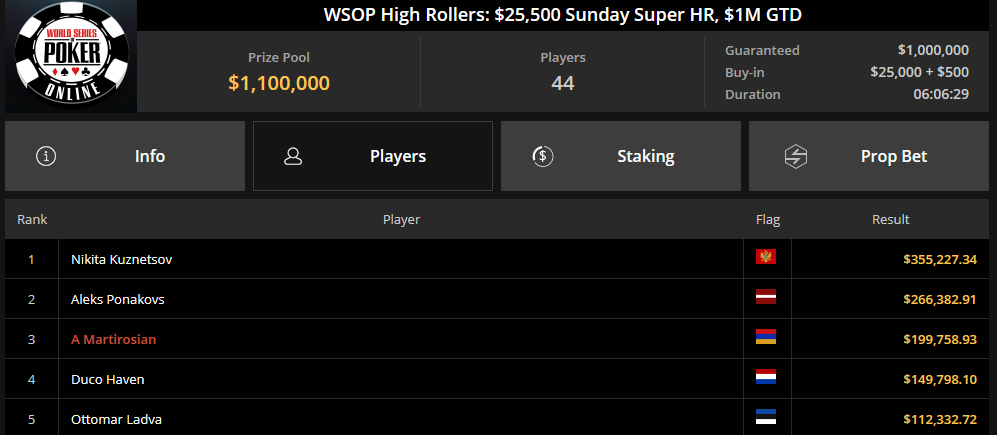
Task: Click Ottomar Ladva's Estonia flag icon
Action: click(x=766, y=417)
